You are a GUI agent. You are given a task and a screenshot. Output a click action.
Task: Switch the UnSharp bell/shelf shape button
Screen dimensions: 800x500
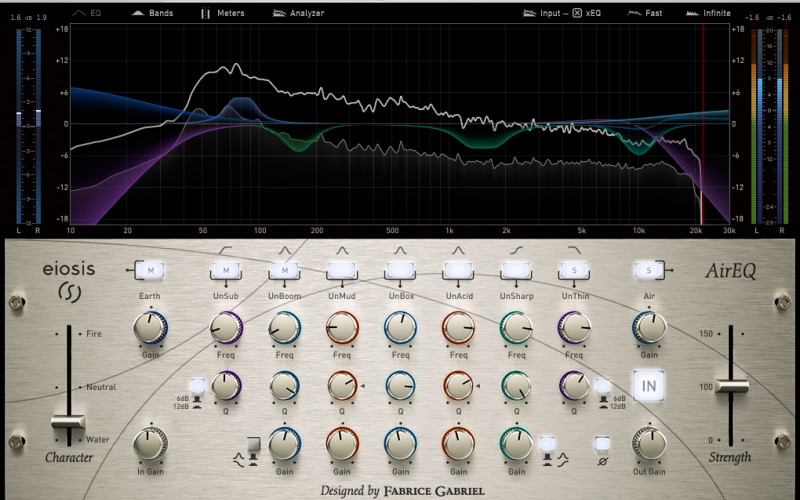coord(547,444)
